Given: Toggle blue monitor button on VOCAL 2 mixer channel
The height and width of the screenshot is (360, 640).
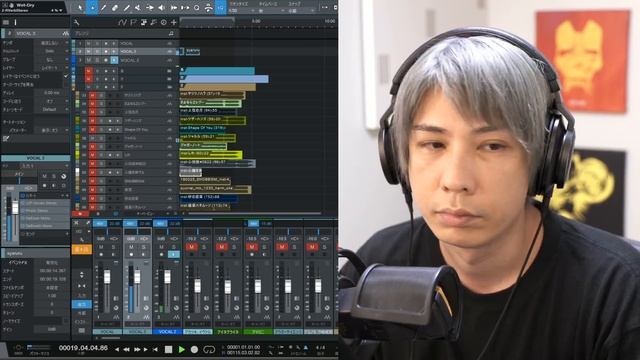Looking at the screenshot, I should click(173, 254).
